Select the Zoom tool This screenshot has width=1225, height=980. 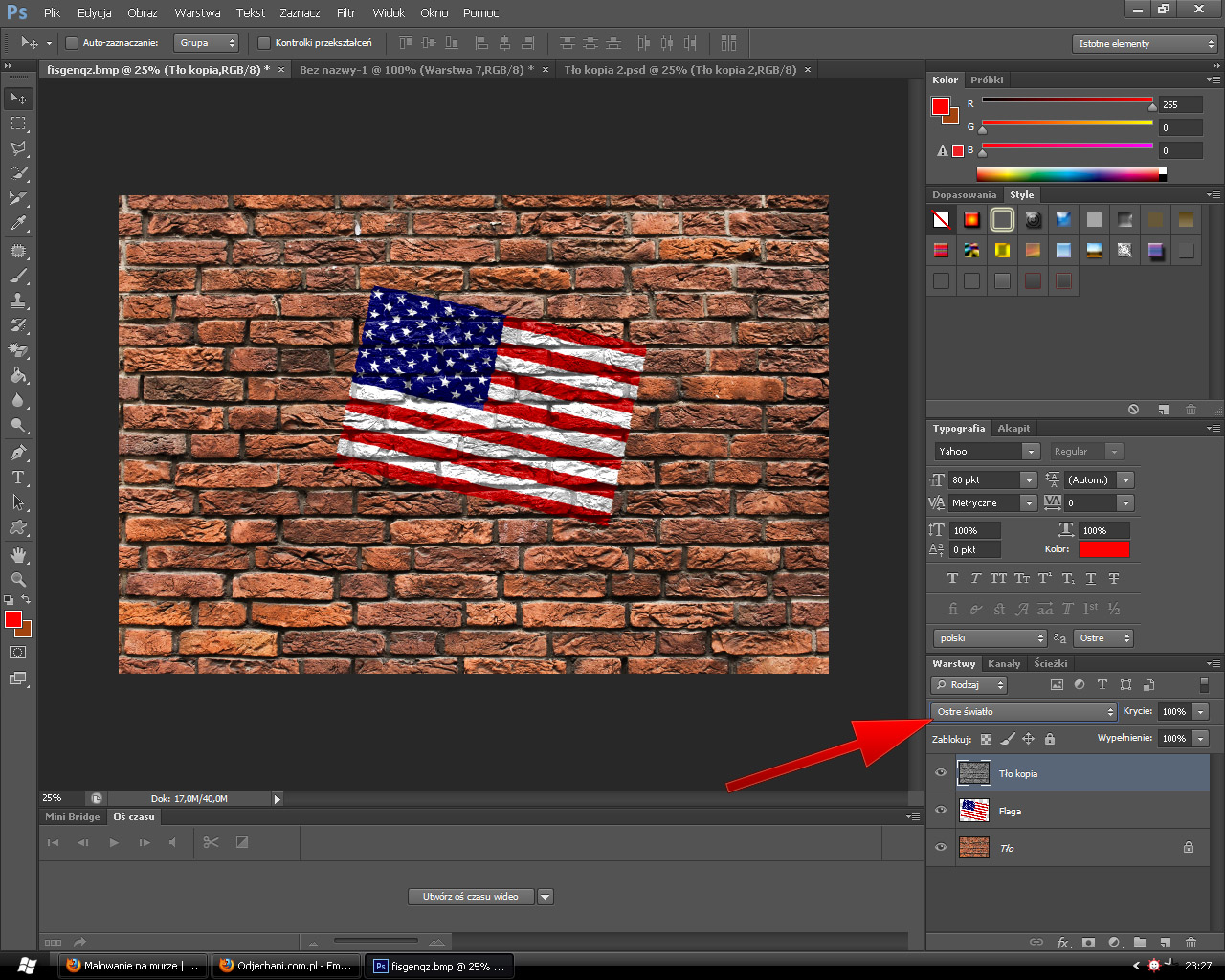tap(18, 580)
